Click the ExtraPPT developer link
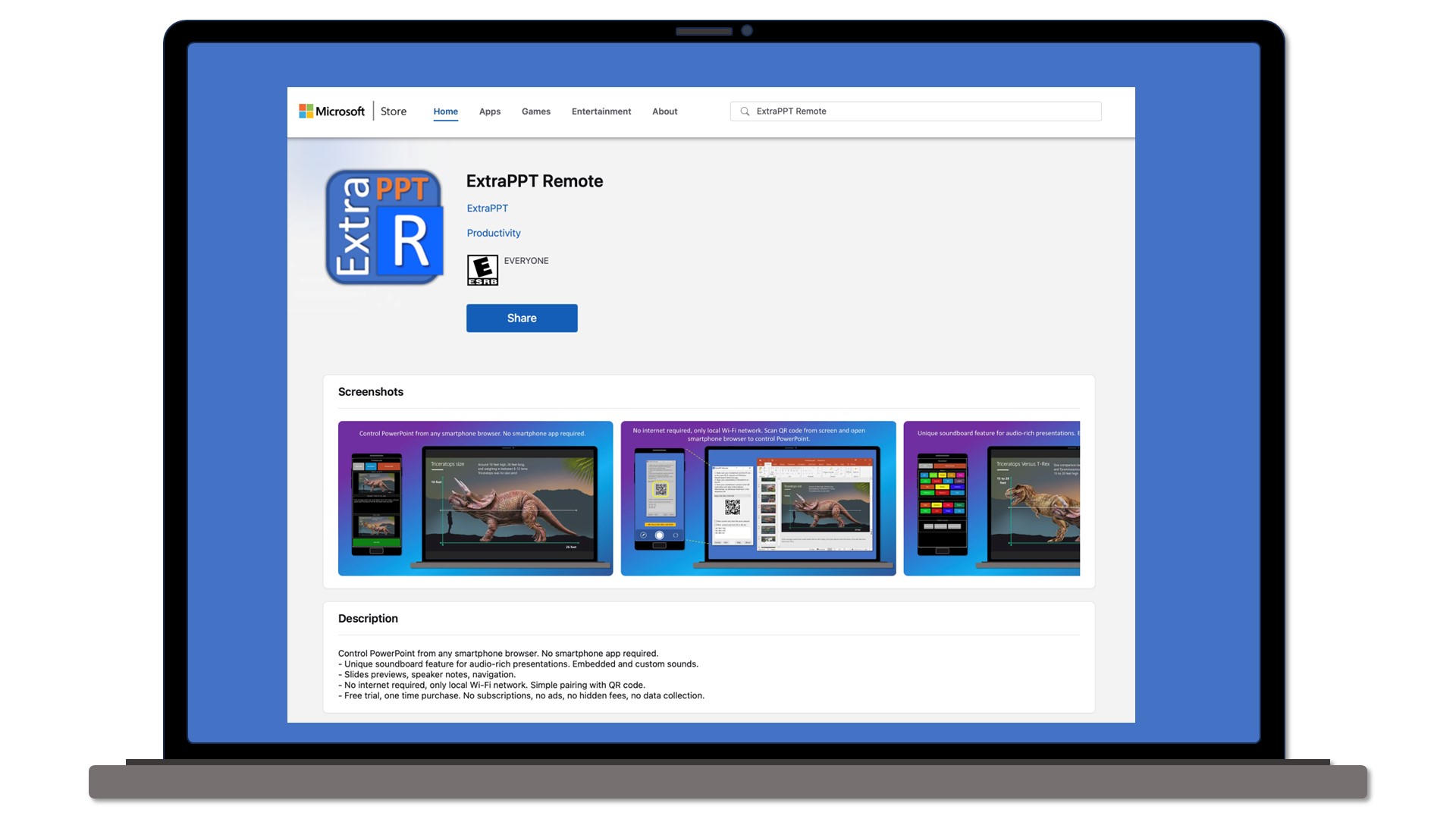 [487, 208]
